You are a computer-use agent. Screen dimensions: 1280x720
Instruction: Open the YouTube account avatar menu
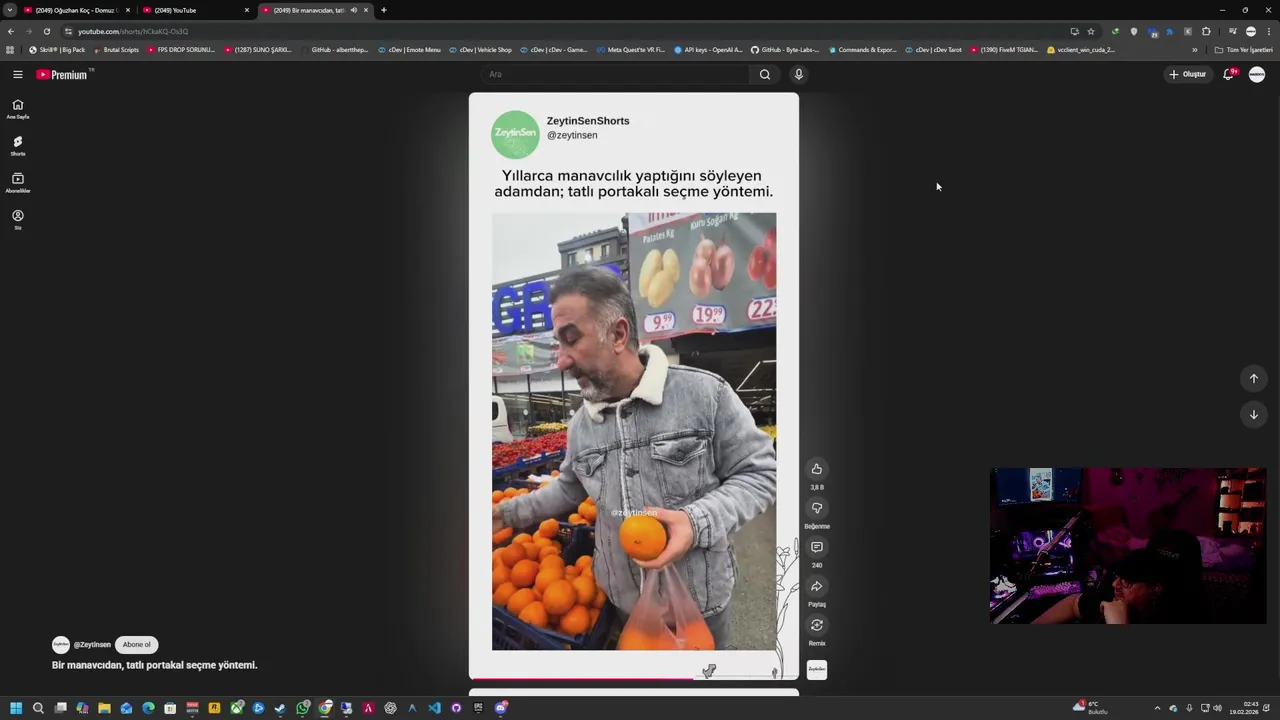click(x=1257, y=74)
